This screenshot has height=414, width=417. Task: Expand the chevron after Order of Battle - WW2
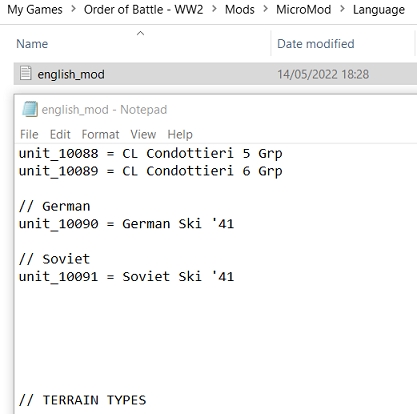tap(214, 9)
